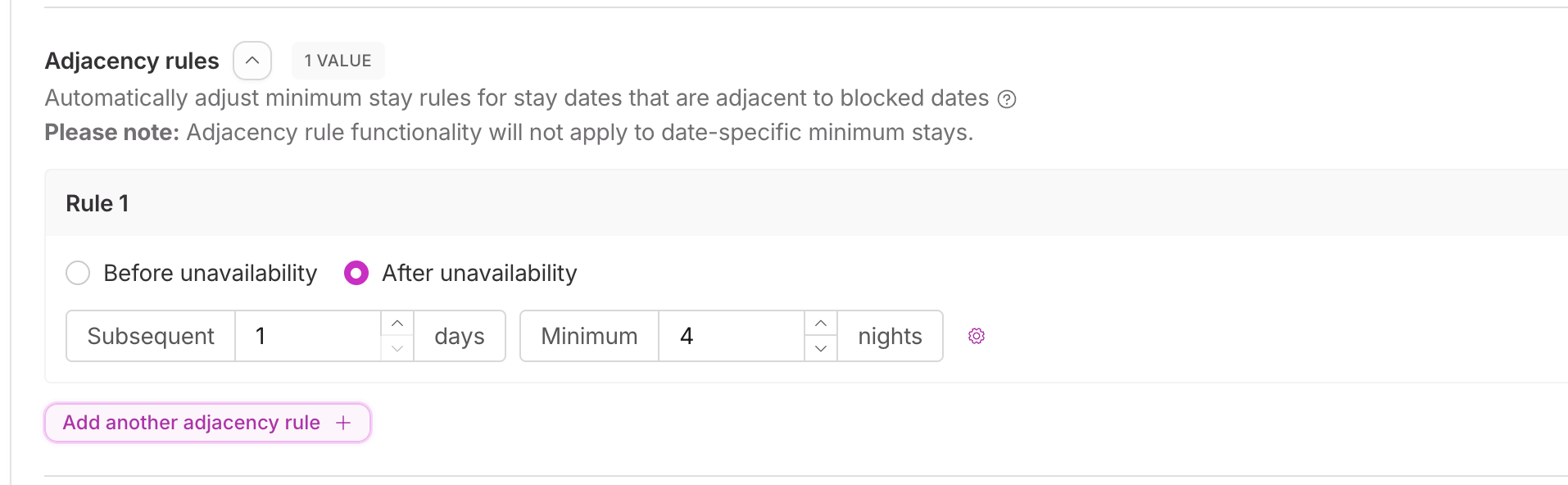
Task: Increase Minimum nights with the up arrow
Action: [821, 324]
